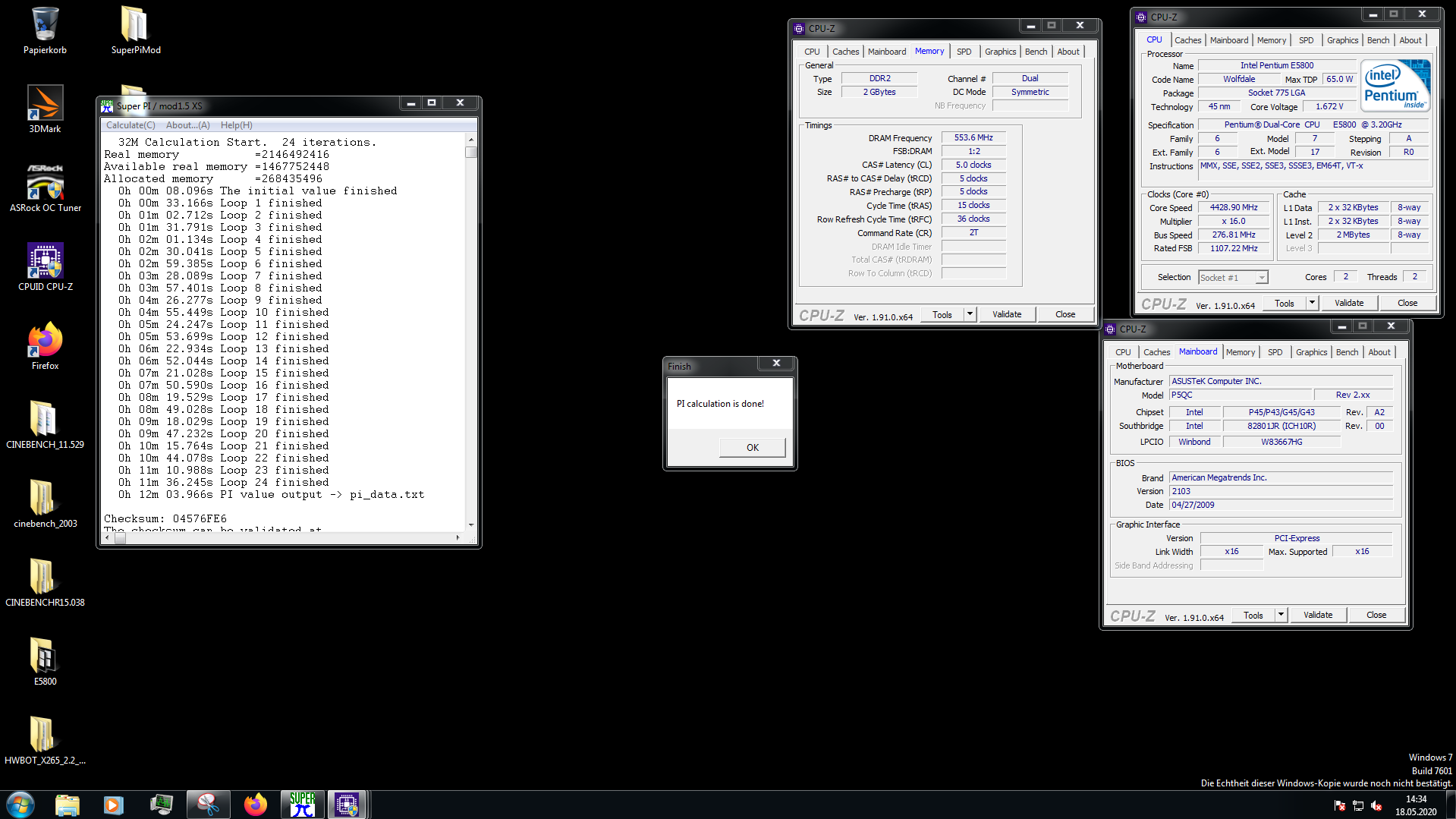Open the Snipping Tool taskbar icon
Image resolution: width=1456 pixels, height=819 pixels.
coord(208,805)
